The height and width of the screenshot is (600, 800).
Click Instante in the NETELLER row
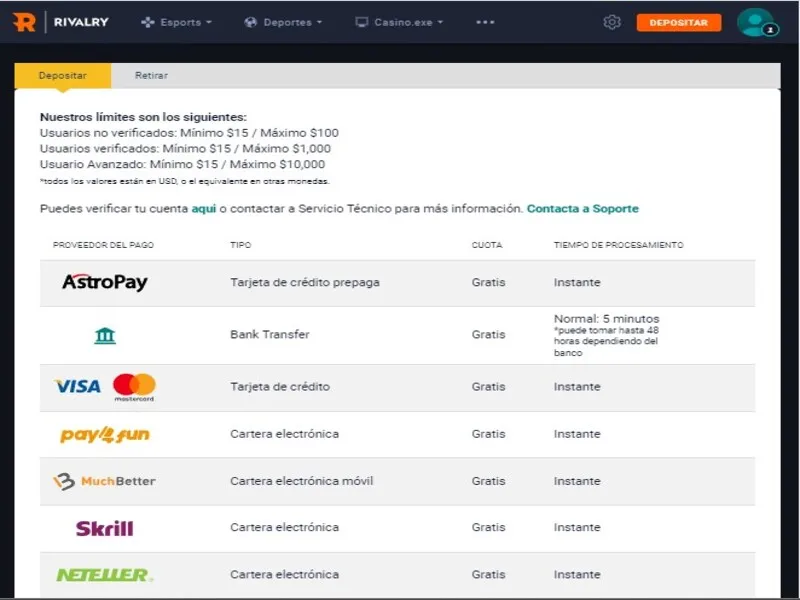tap(577, 574)
